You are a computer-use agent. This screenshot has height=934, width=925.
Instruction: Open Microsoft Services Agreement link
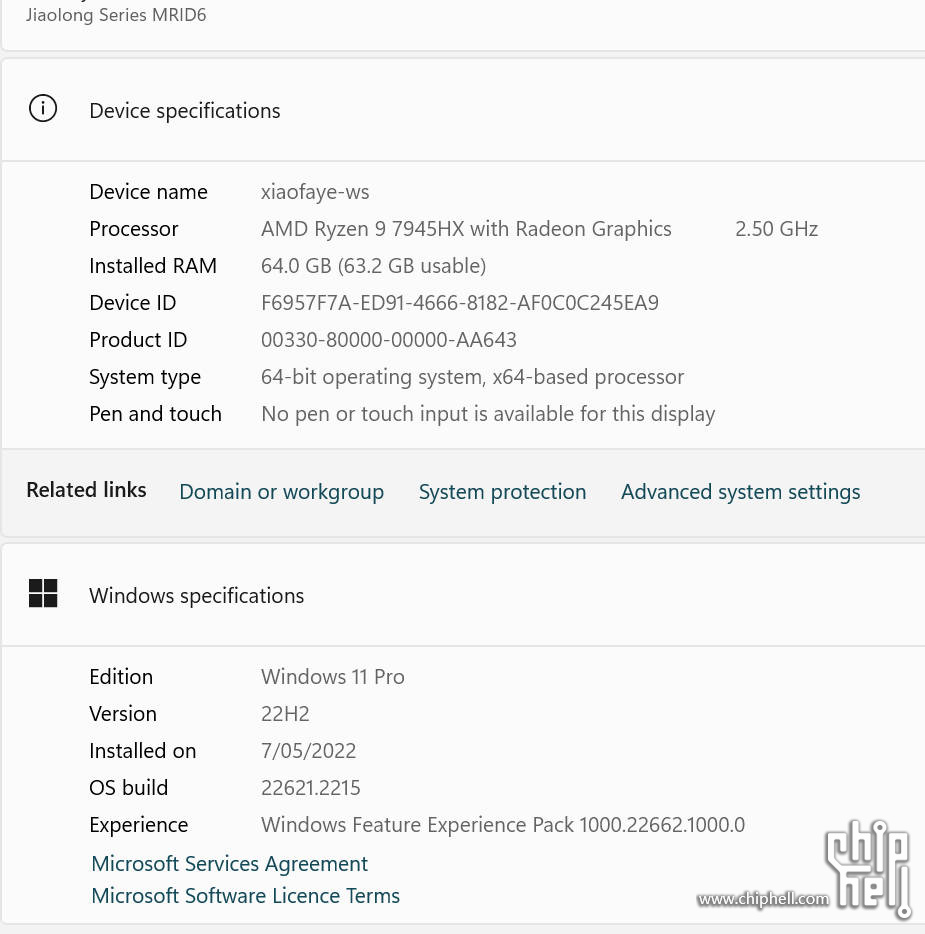229,863
